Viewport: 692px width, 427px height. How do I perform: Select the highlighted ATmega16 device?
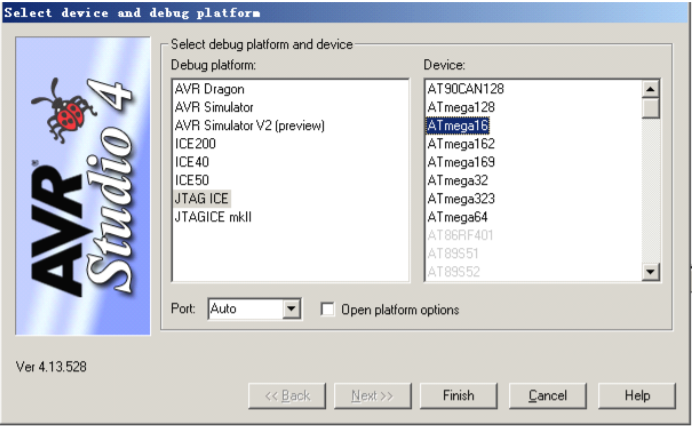pyautogui.click(x=458, y=126)
